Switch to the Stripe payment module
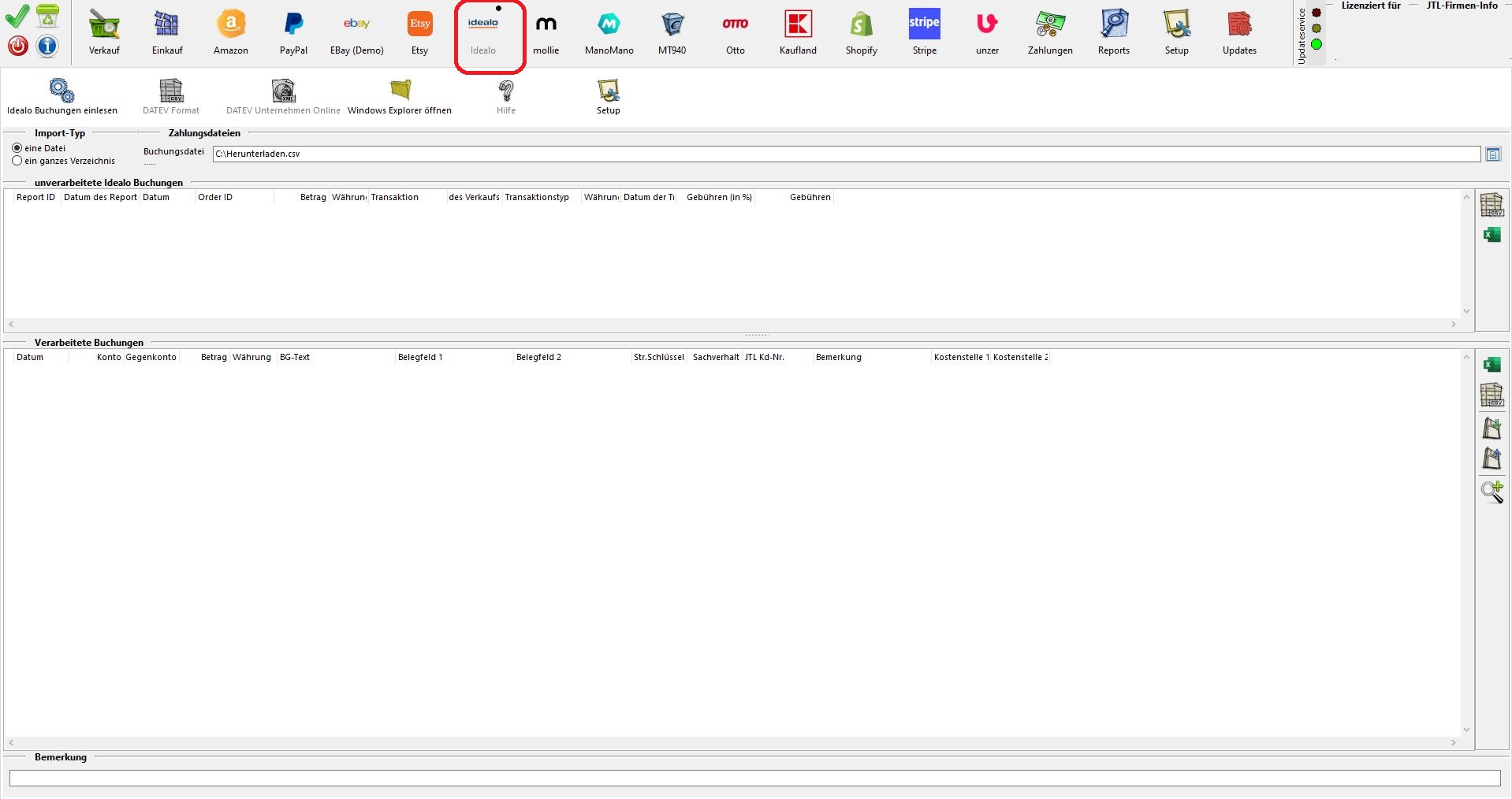The image size is (1512, 799). pos(924,32)
